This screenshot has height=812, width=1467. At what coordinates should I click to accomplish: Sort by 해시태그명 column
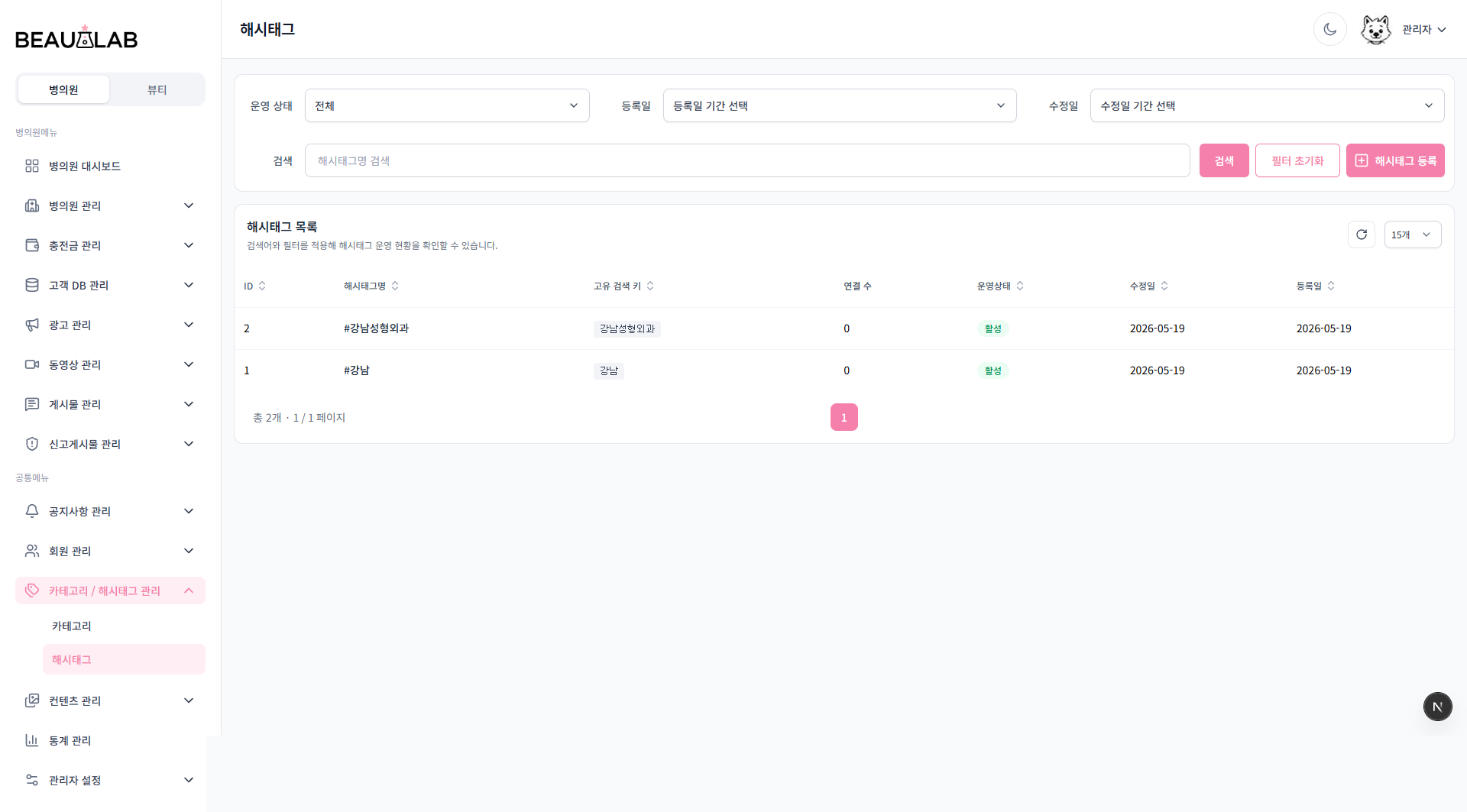pos(371,286)
